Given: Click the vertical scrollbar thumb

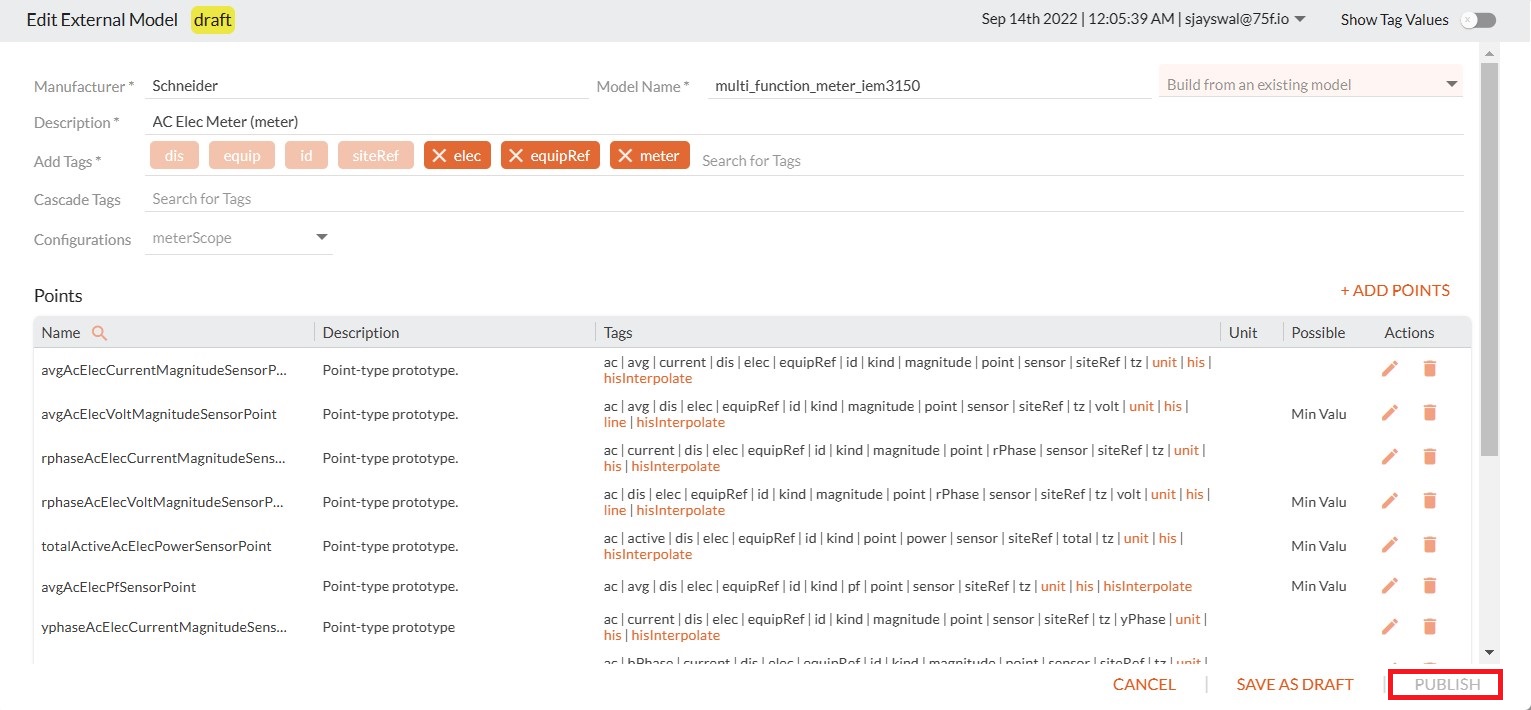Looking at the screenshot, I should [x=1489, y=260].
